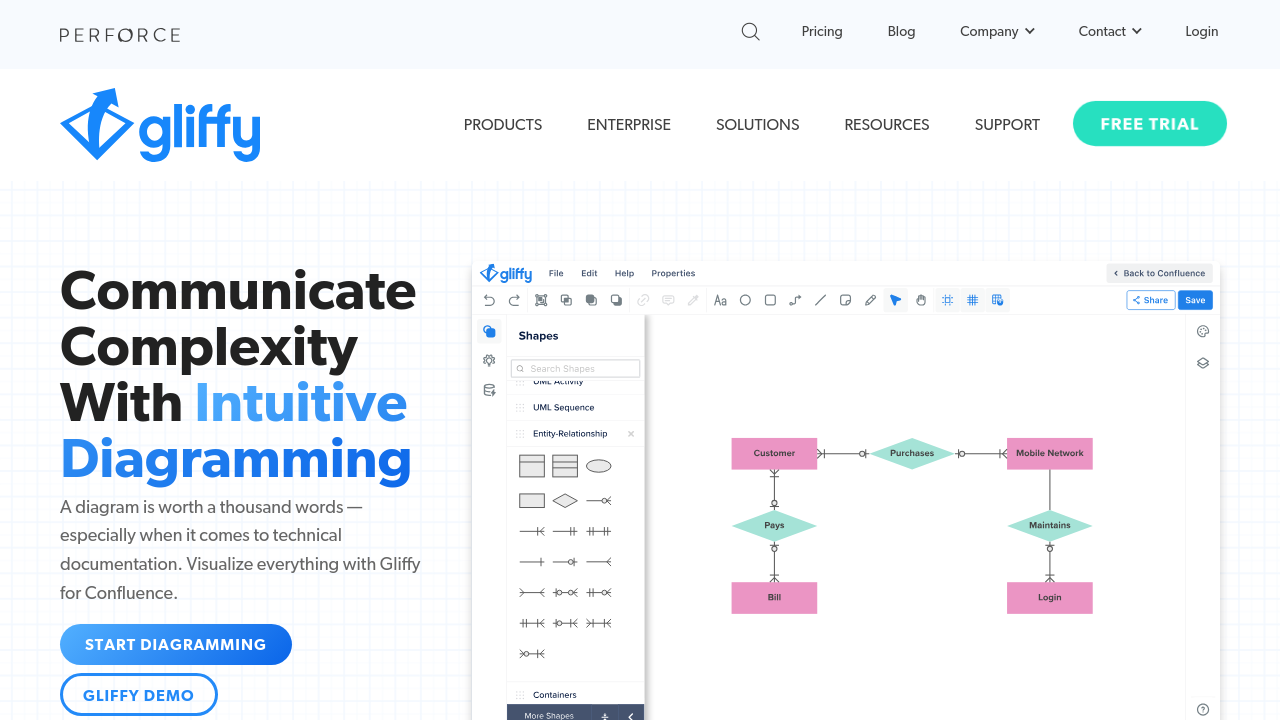Open the Pricing link
1280x720 pixels.
pyautogui.click(x=822, y=32)
